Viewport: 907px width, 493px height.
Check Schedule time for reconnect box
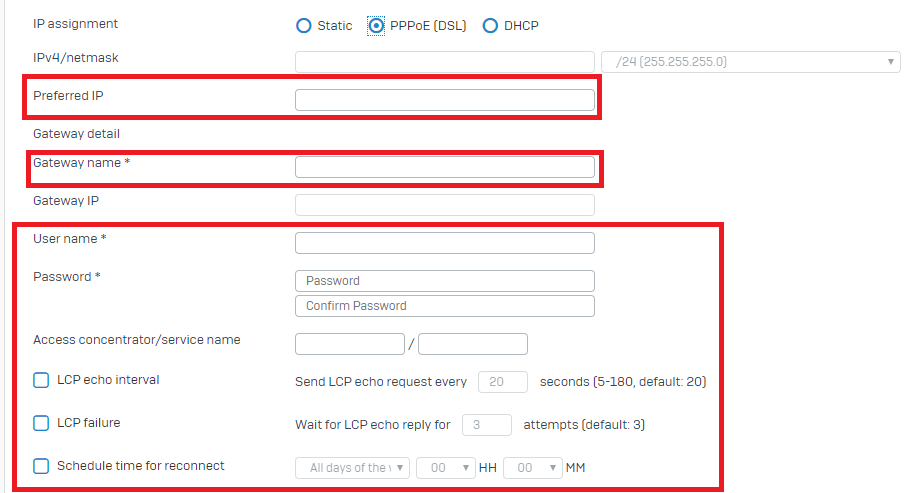tap(41, 466)
